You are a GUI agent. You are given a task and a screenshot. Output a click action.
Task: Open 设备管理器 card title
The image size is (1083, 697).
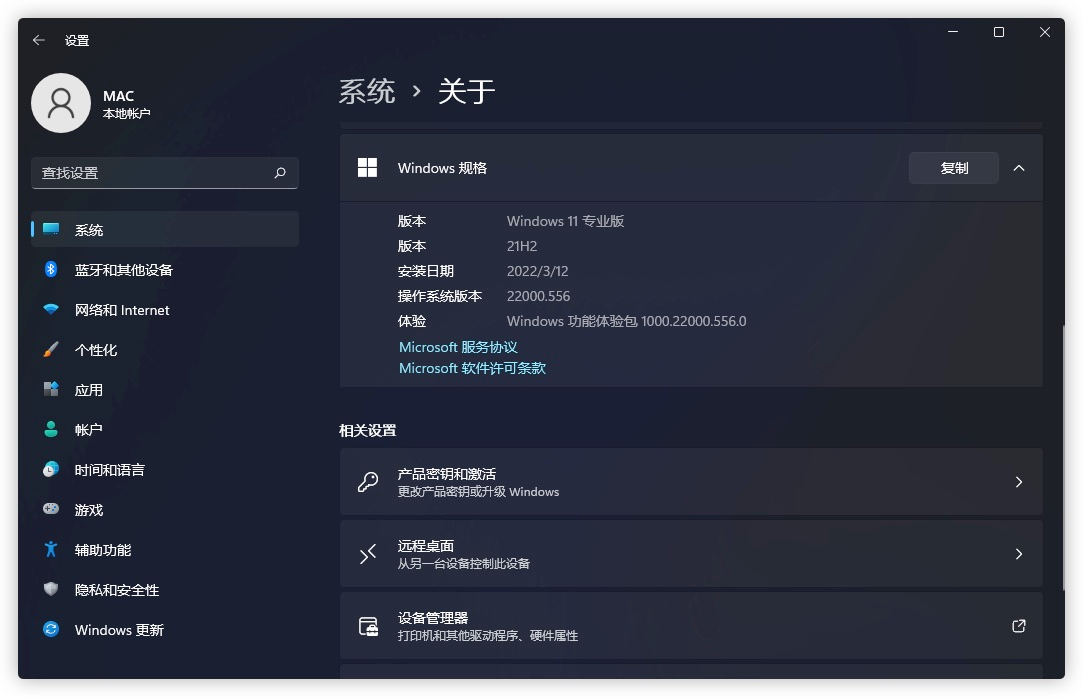point(433,618)
